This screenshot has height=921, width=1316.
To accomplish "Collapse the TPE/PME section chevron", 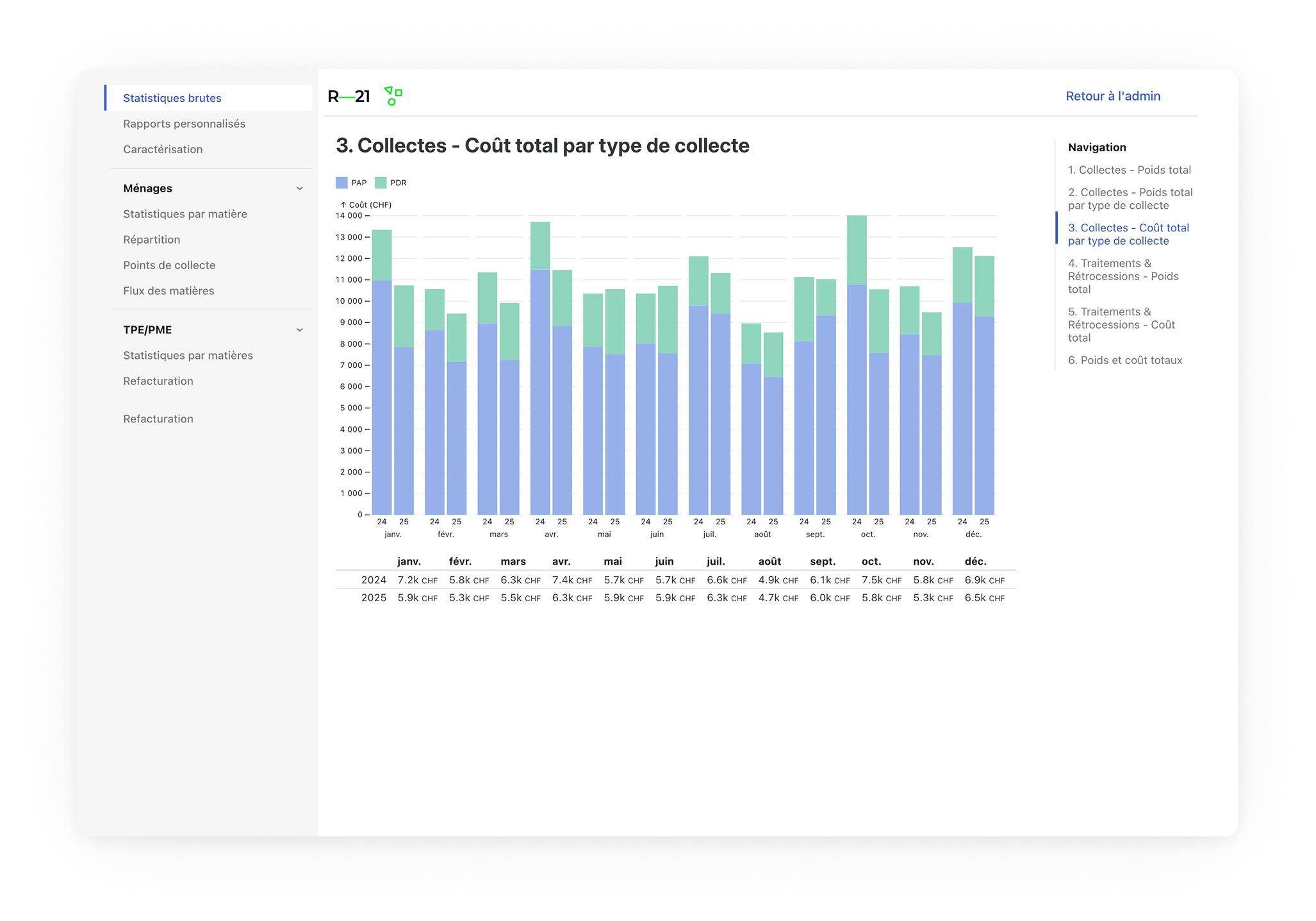I will pos(299,330).
